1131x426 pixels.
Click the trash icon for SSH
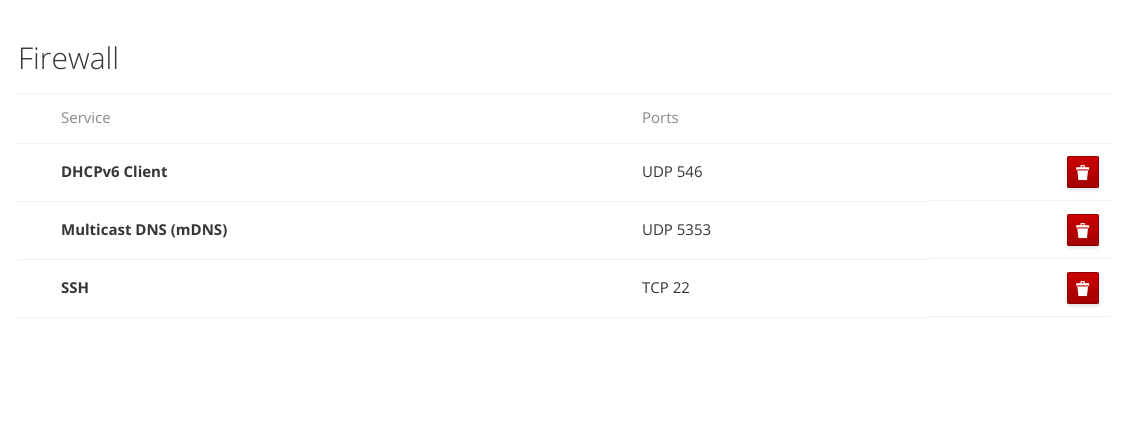[1082, 288]
